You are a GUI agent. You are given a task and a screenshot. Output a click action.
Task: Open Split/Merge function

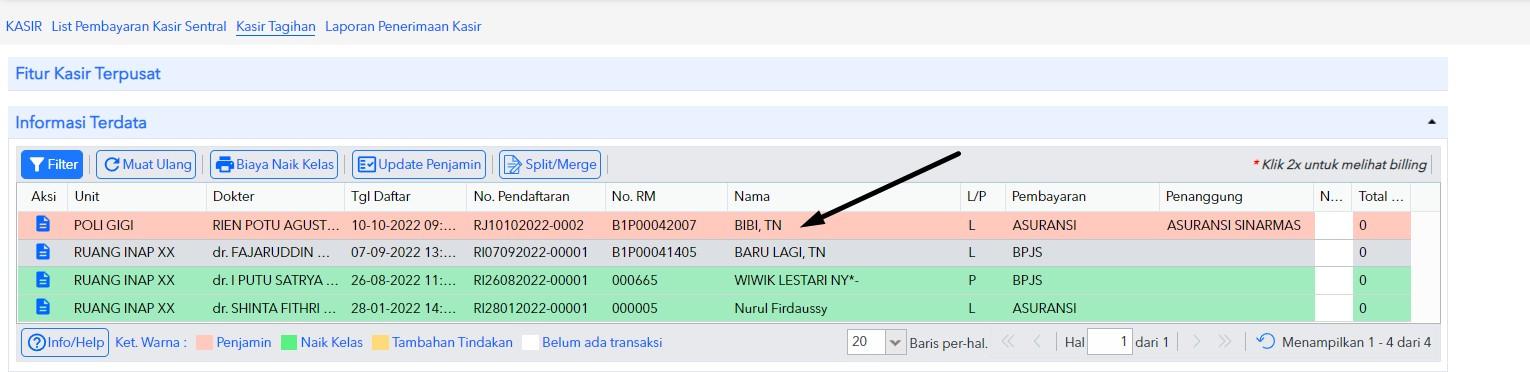pos(550,164)
